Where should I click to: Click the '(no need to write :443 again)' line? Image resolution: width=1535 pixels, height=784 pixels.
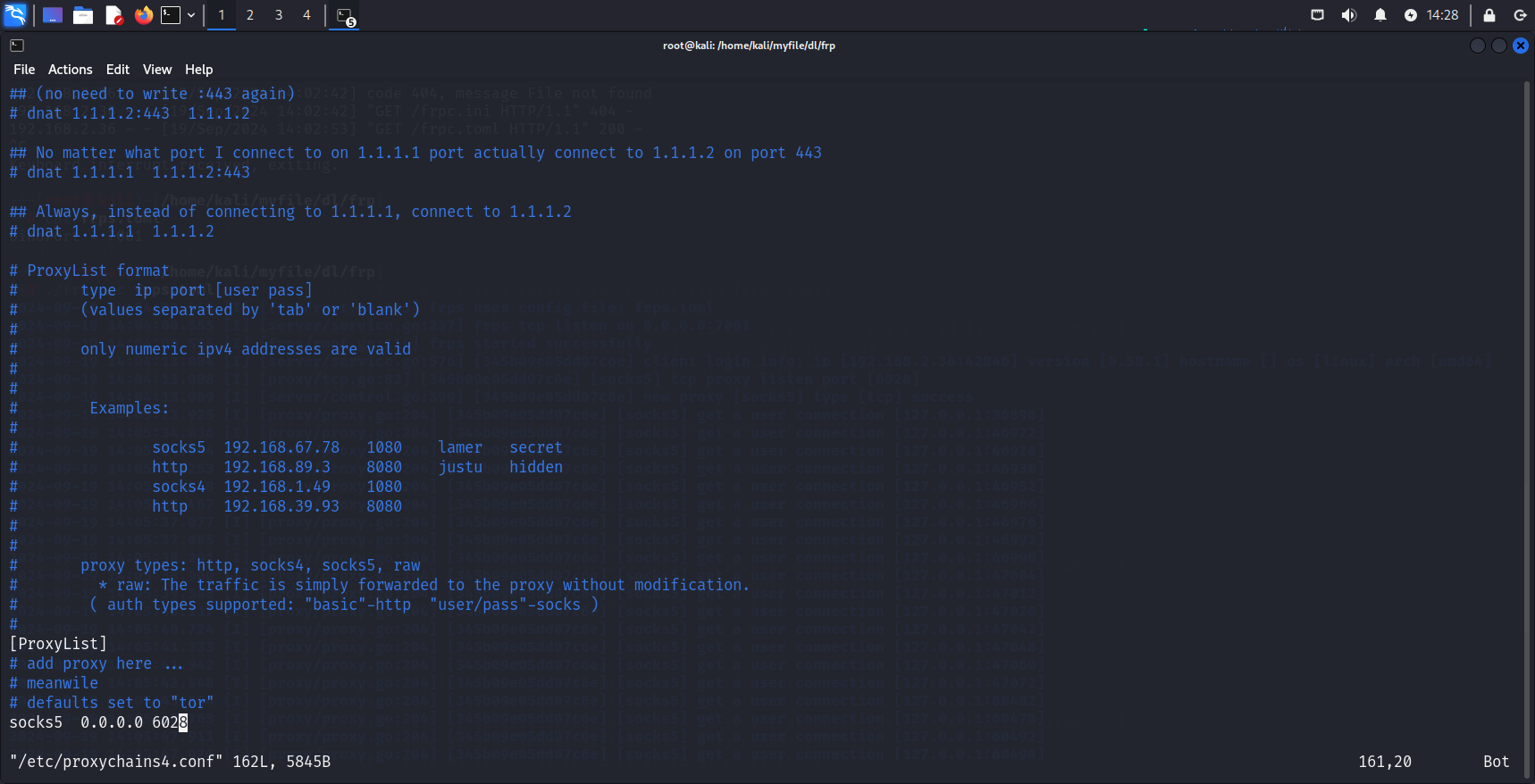(152, 94)
